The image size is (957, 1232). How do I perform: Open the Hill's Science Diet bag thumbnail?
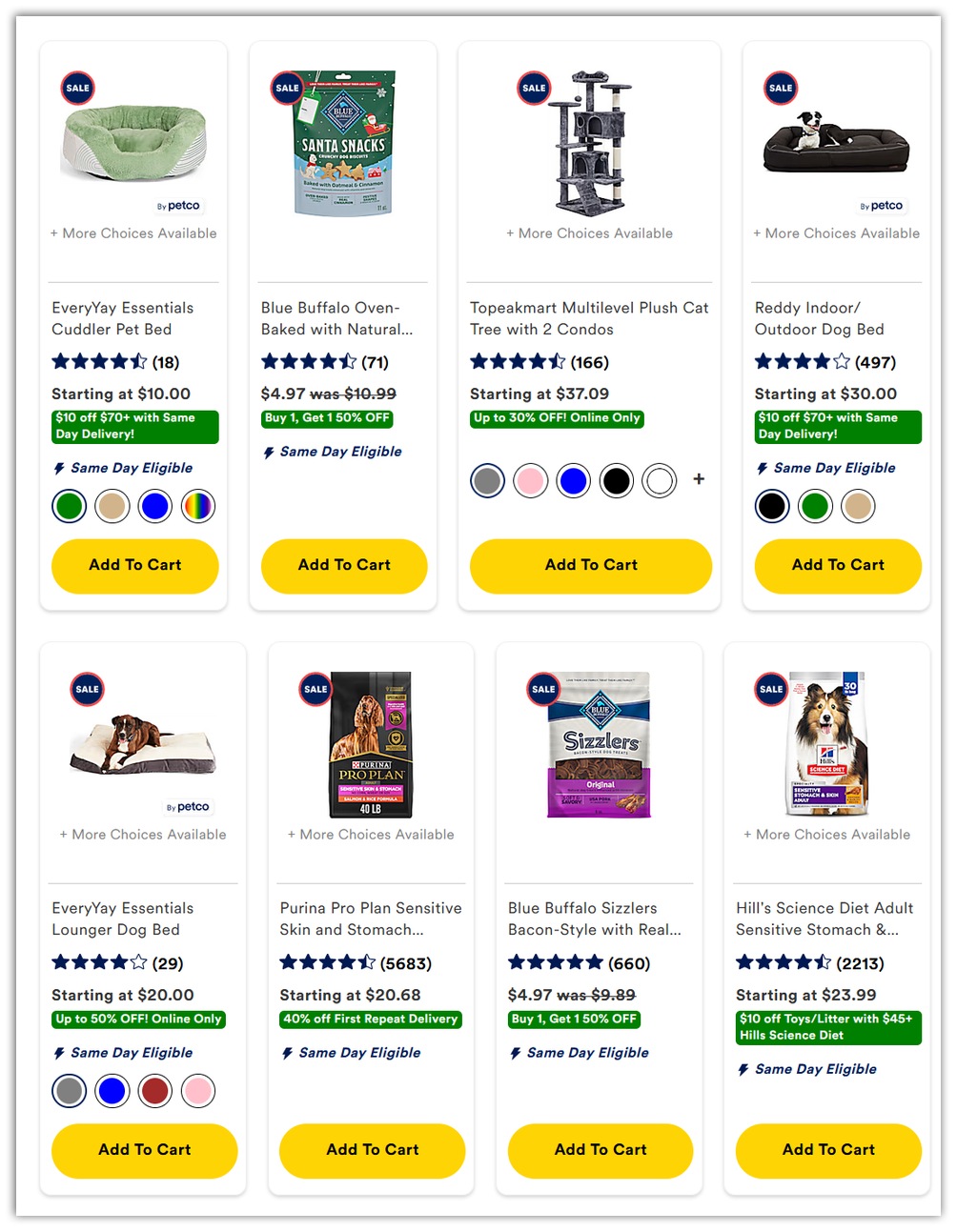[x=827, y=744]
